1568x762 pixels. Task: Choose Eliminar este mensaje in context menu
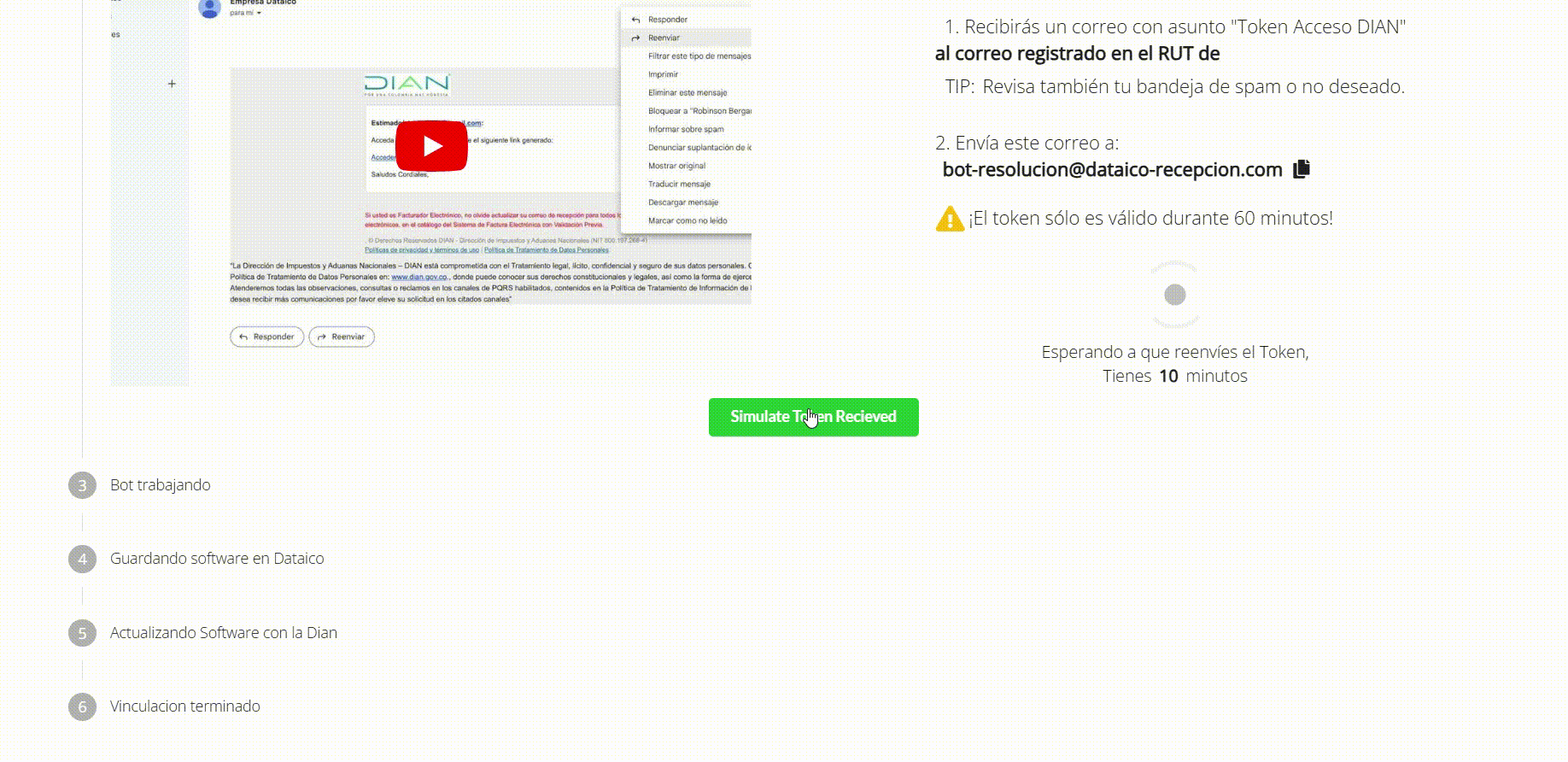point(687,92)
